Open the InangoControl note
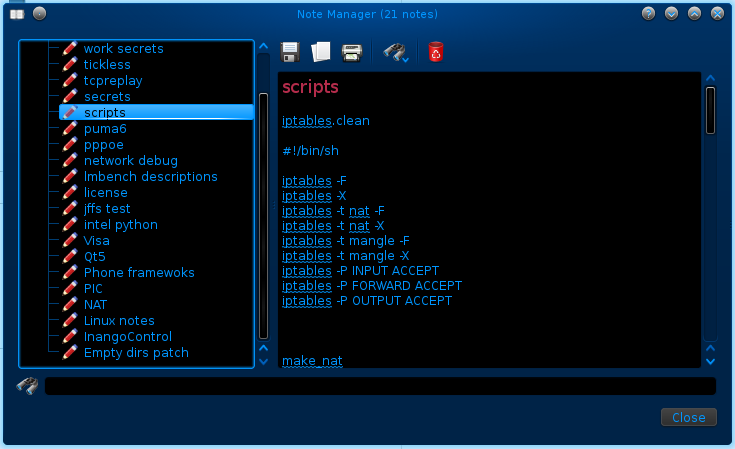735x449 pixels. [x=128, y=337]
